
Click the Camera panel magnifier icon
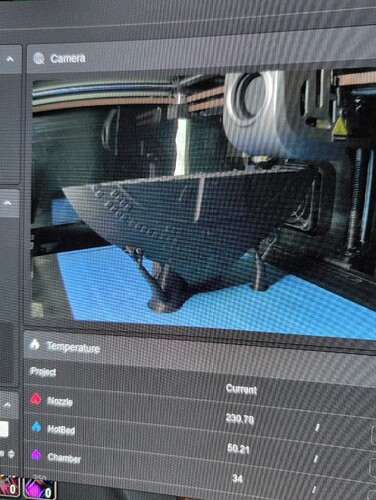point(39,59)
